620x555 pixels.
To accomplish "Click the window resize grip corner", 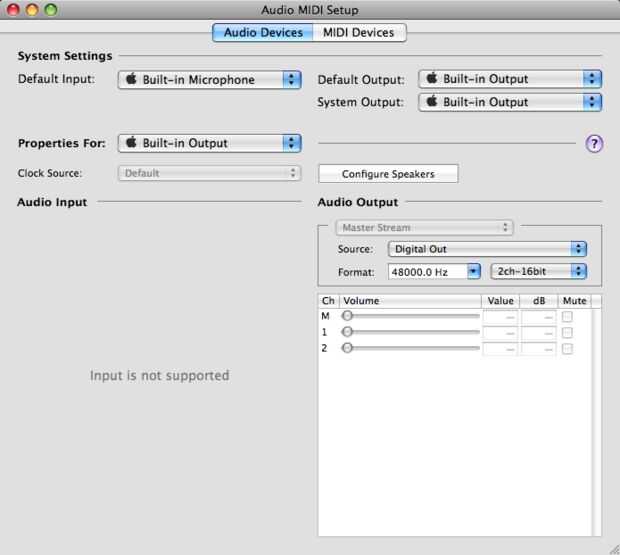I will [x=614, y=549].
